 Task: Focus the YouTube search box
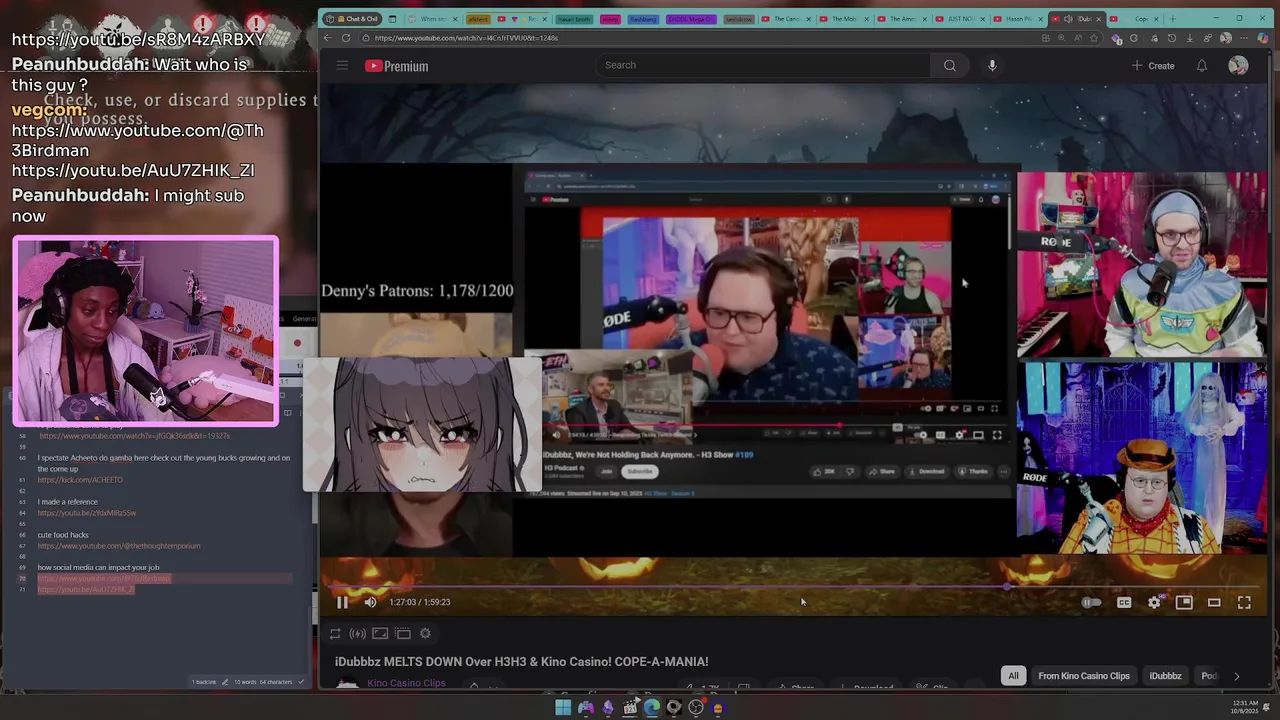pyautogui.click(x=762, y=65)
